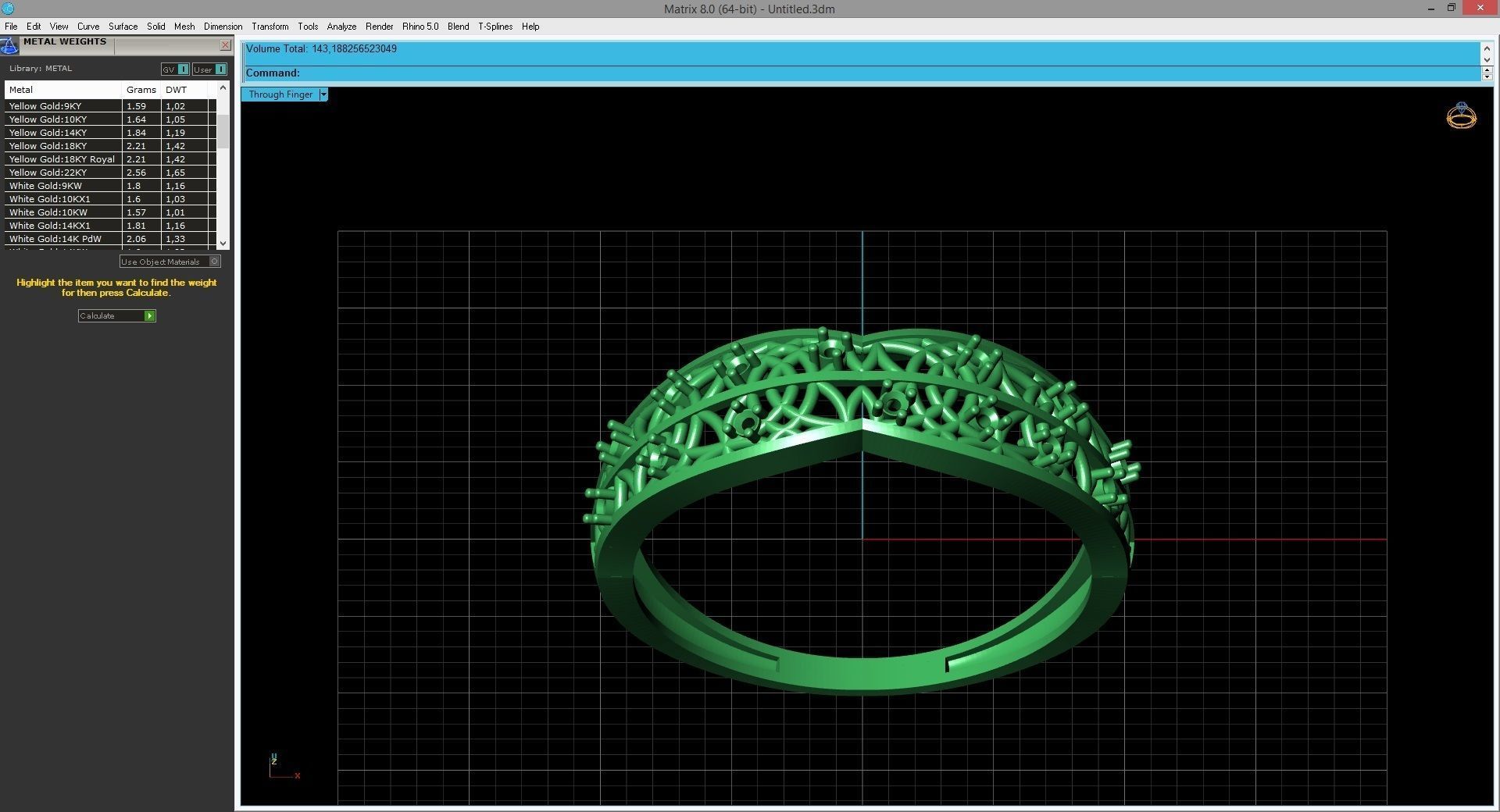Click the 2.06 grams value
1500x812 pixels.
pos(136,239)
